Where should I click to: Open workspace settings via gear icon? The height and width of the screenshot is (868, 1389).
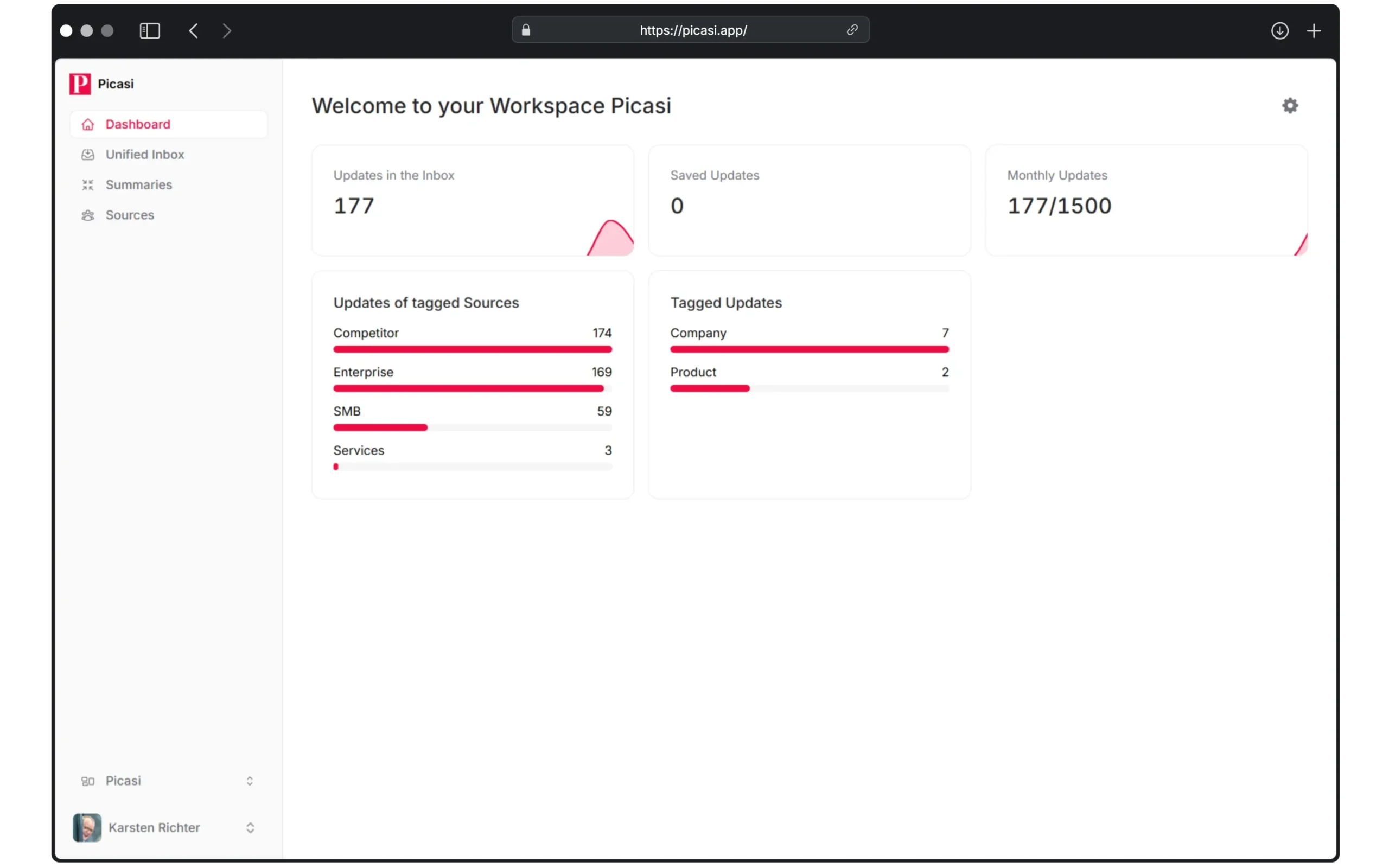pyautogui.click(x=1290, y=106)
